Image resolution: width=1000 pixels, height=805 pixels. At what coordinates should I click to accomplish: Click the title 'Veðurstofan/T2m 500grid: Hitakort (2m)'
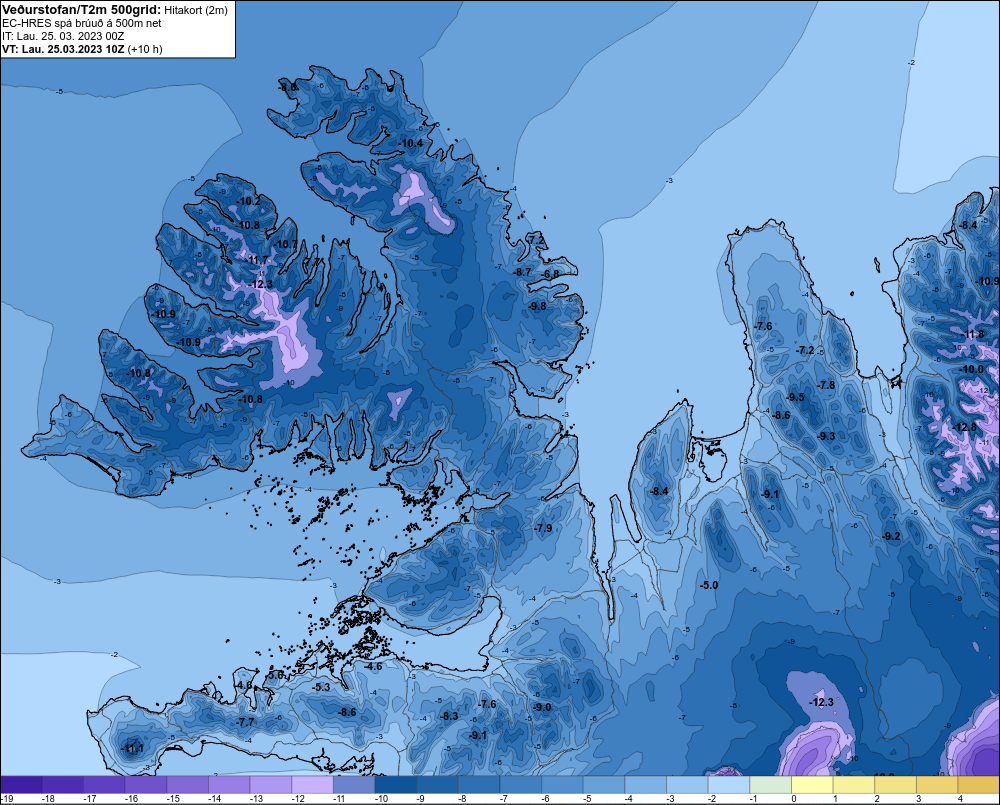point(114,10)
